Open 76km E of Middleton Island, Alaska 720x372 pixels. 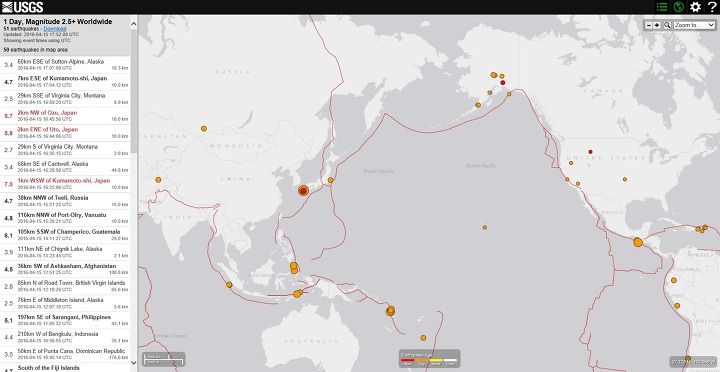click(65, 303)
